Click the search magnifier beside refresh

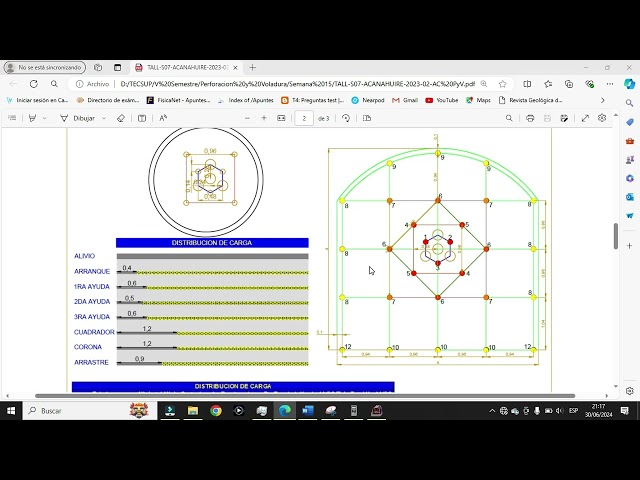pyautogui.click(x=54, y=84)
